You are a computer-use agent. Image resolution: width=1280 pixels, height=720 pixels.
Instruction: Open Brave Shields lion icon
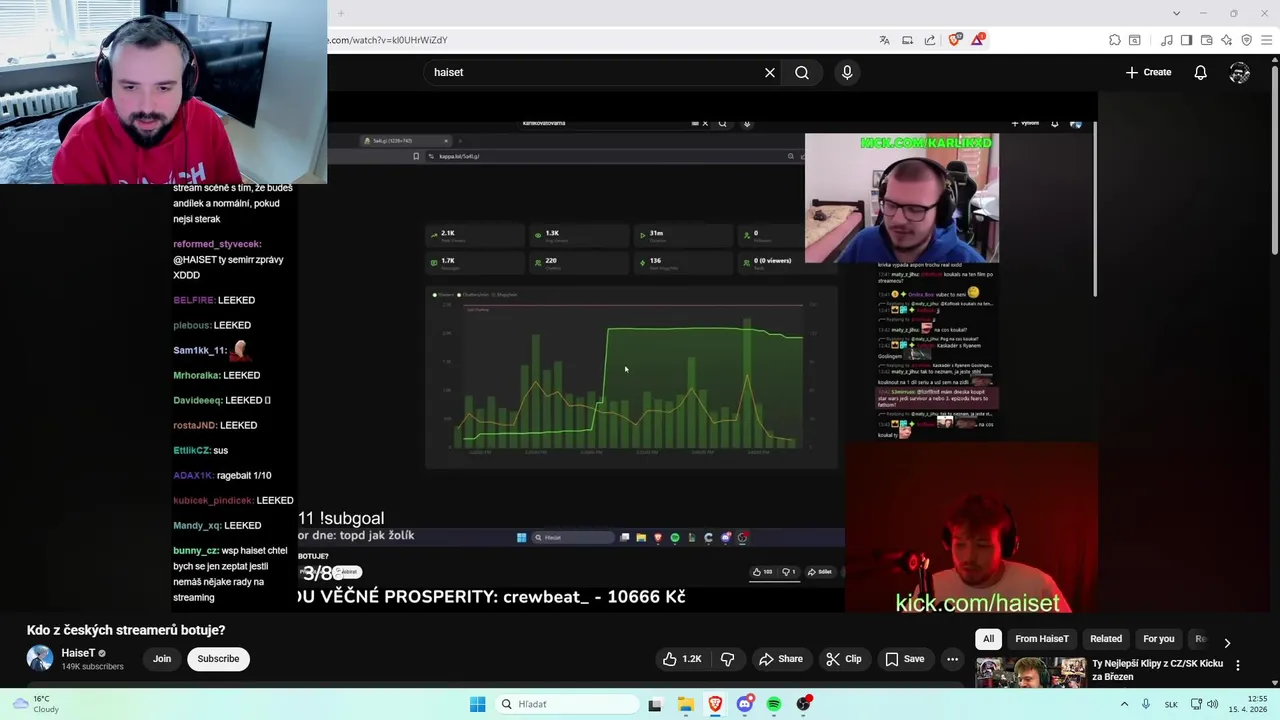click(x=955, y=40)
